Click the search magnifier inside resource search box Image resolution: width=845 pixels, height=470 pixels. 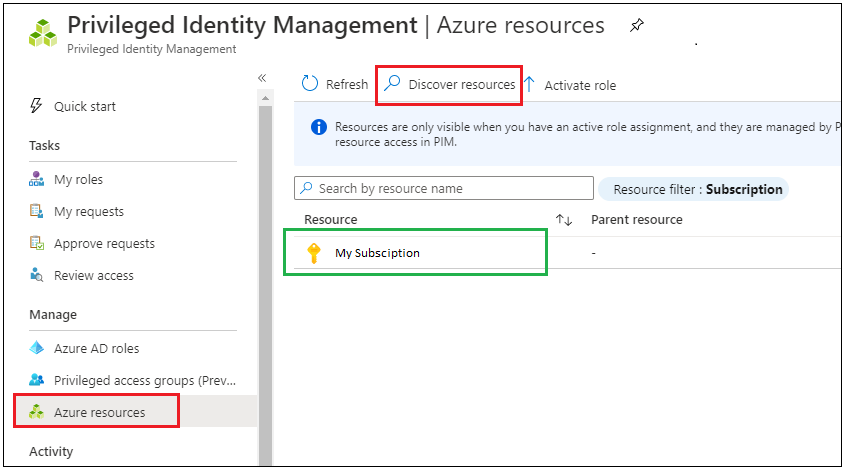(x=306, y=188)
